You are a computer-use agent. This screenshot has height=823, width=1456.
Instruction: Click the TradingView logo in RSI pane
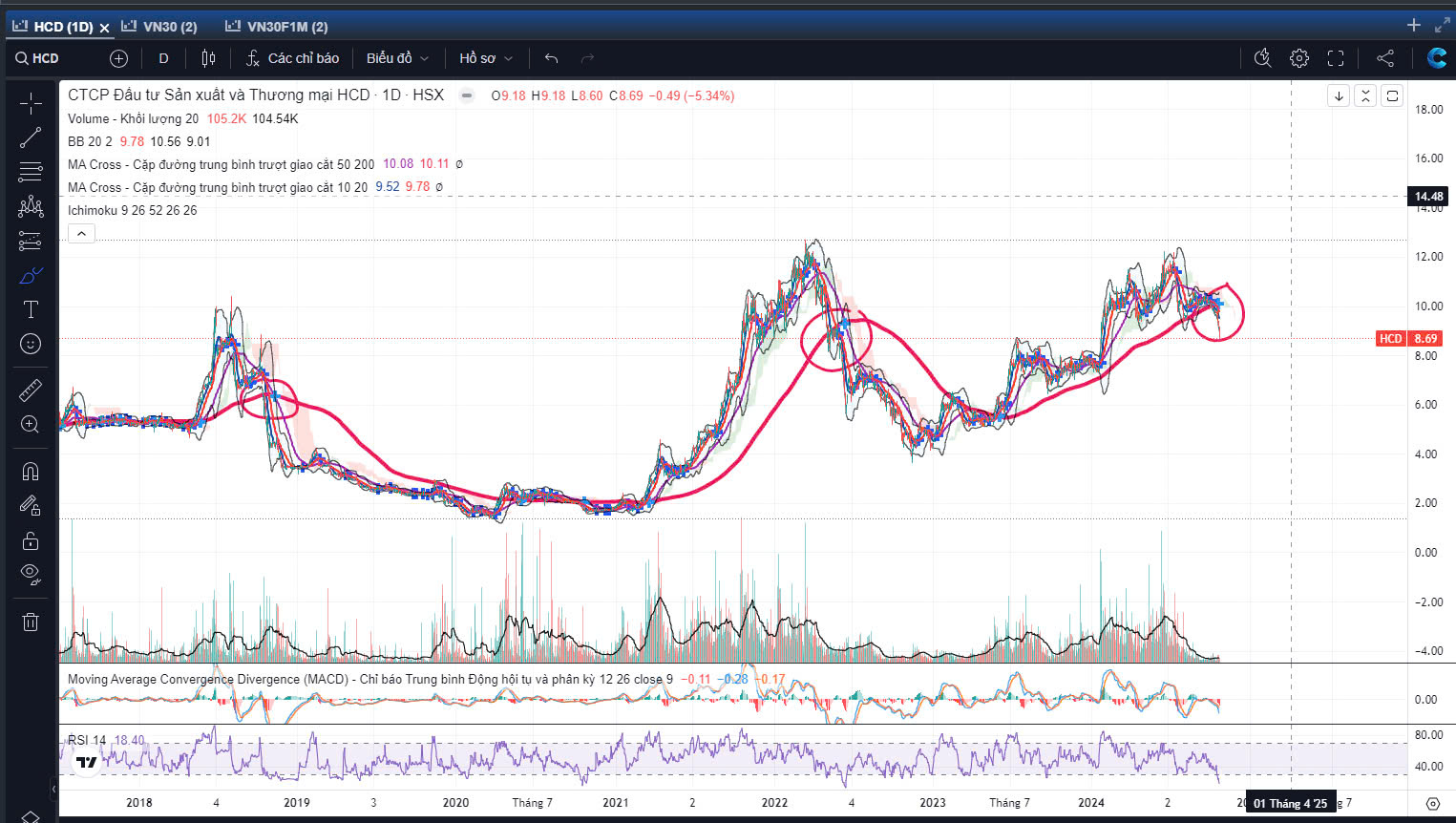[87, 762]
